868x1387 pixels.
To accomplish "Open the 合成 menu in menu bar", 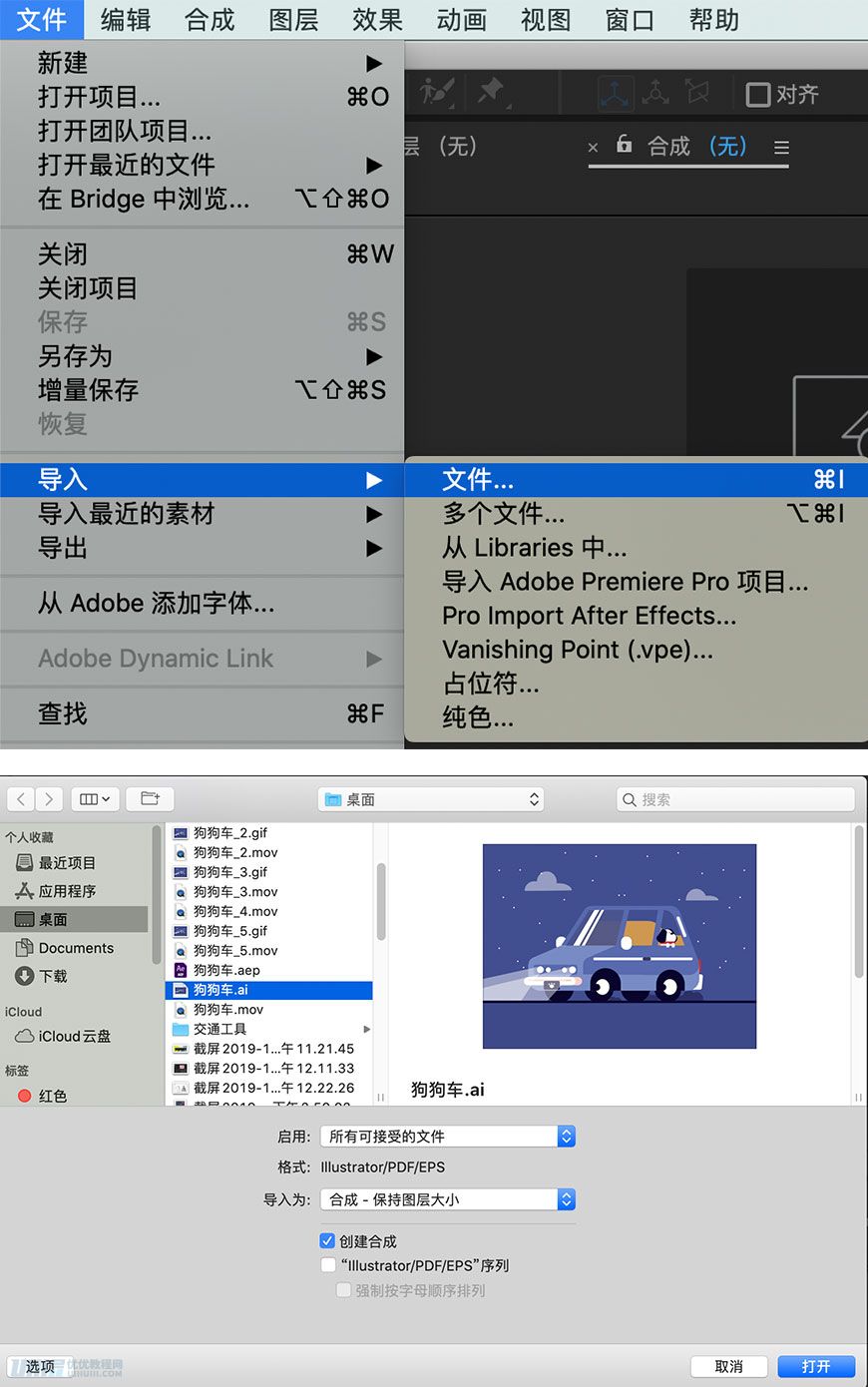I will point(210,20).
